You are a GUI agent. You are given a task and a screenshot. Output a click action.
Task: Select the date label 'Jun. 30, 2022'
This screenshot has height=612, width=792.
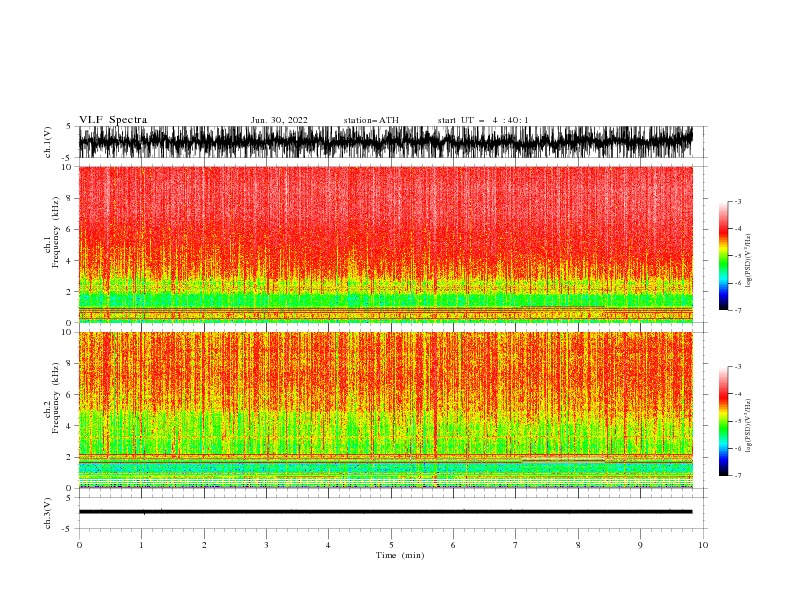click(x=279, y=120)
